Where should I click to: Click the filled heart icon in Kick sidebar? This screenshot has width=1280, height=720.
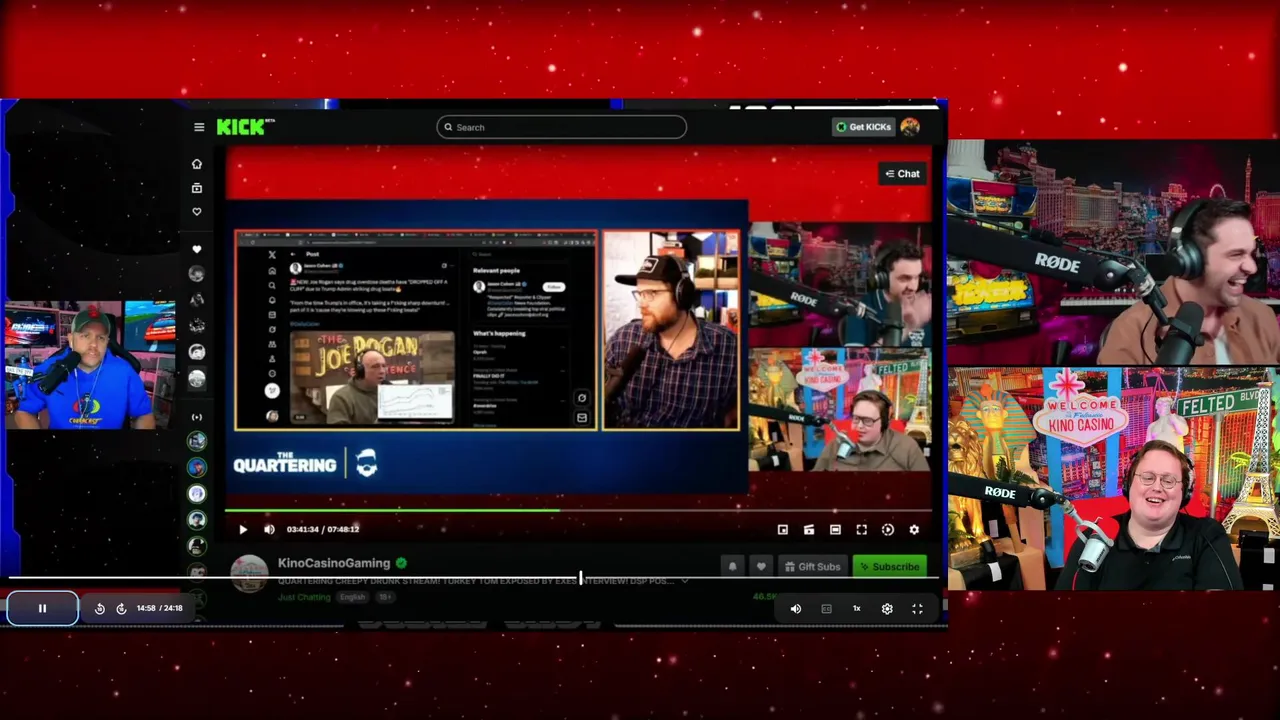197,249
